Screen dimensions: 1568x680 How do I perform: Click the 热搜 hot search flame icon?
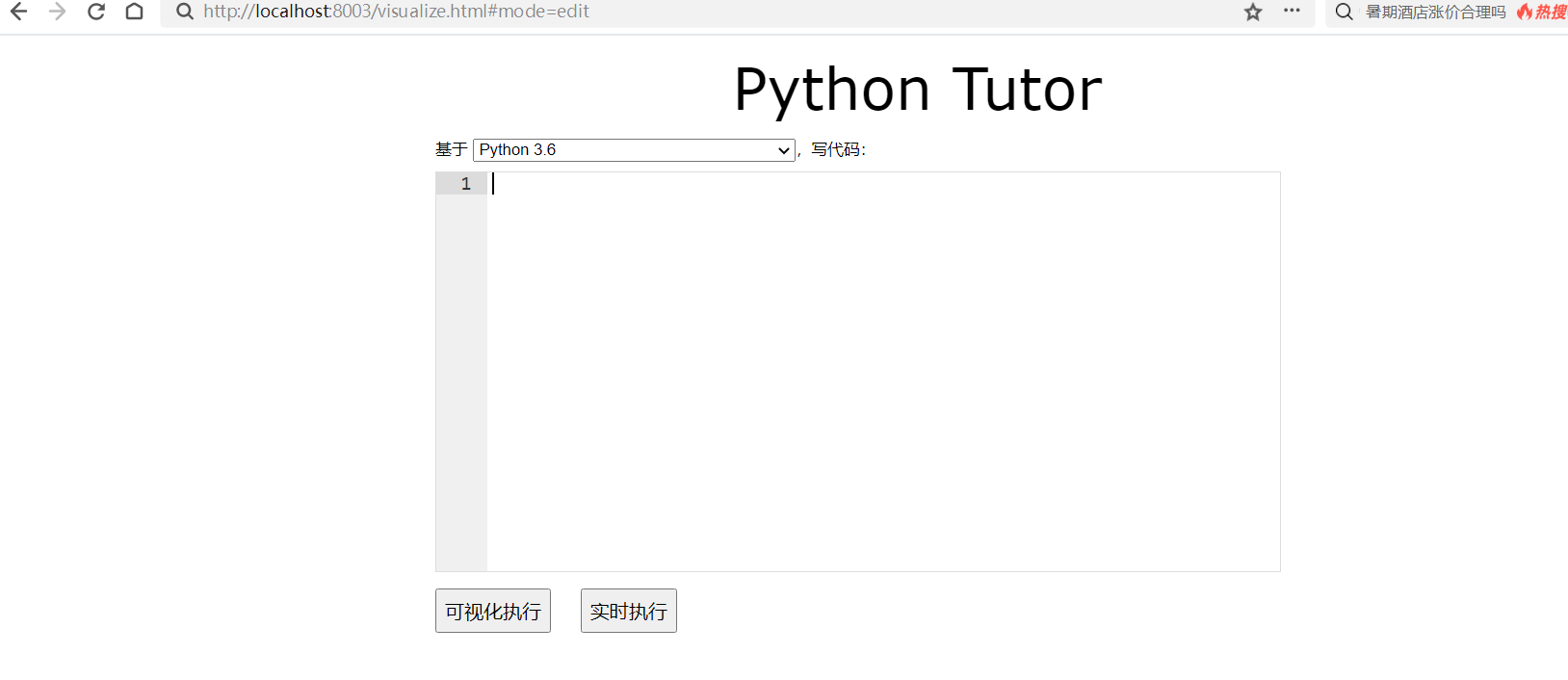(x=1525, y=12)
